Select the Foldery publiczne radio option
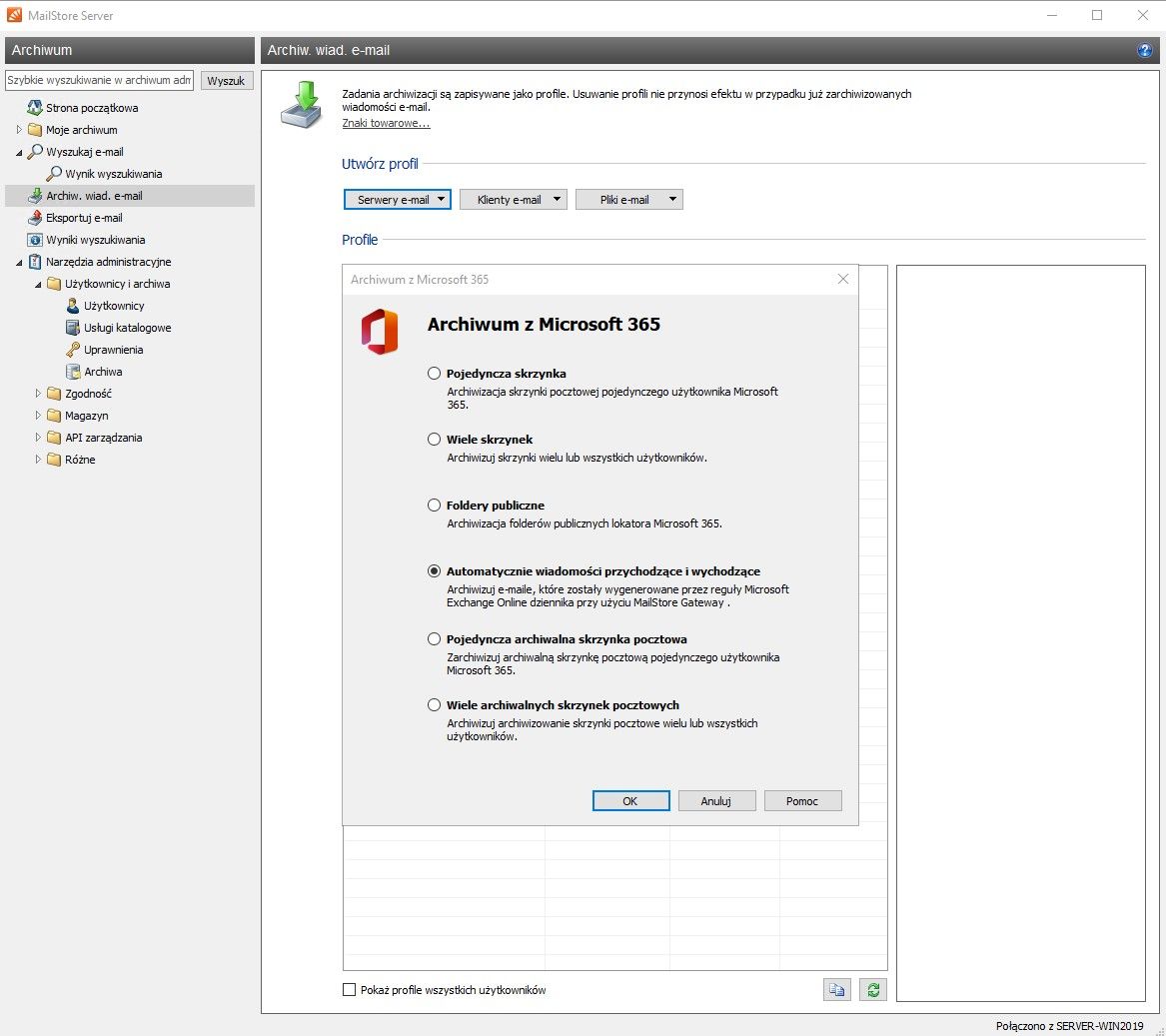1166x1036 pixels. [x=434, y=505]
